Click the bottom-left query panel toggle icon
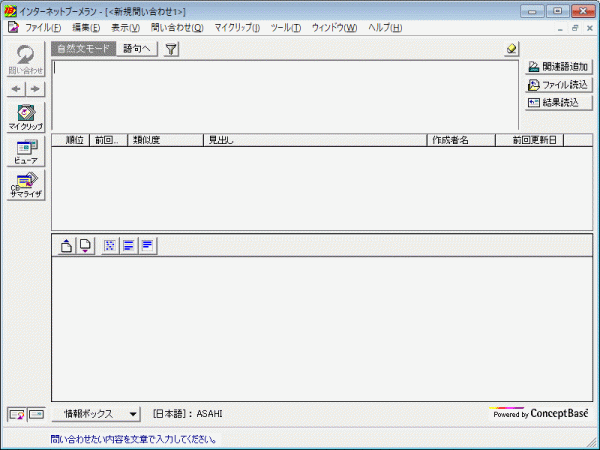The height and width of the screenshot is (450, 600). click(x=17, y=414)
